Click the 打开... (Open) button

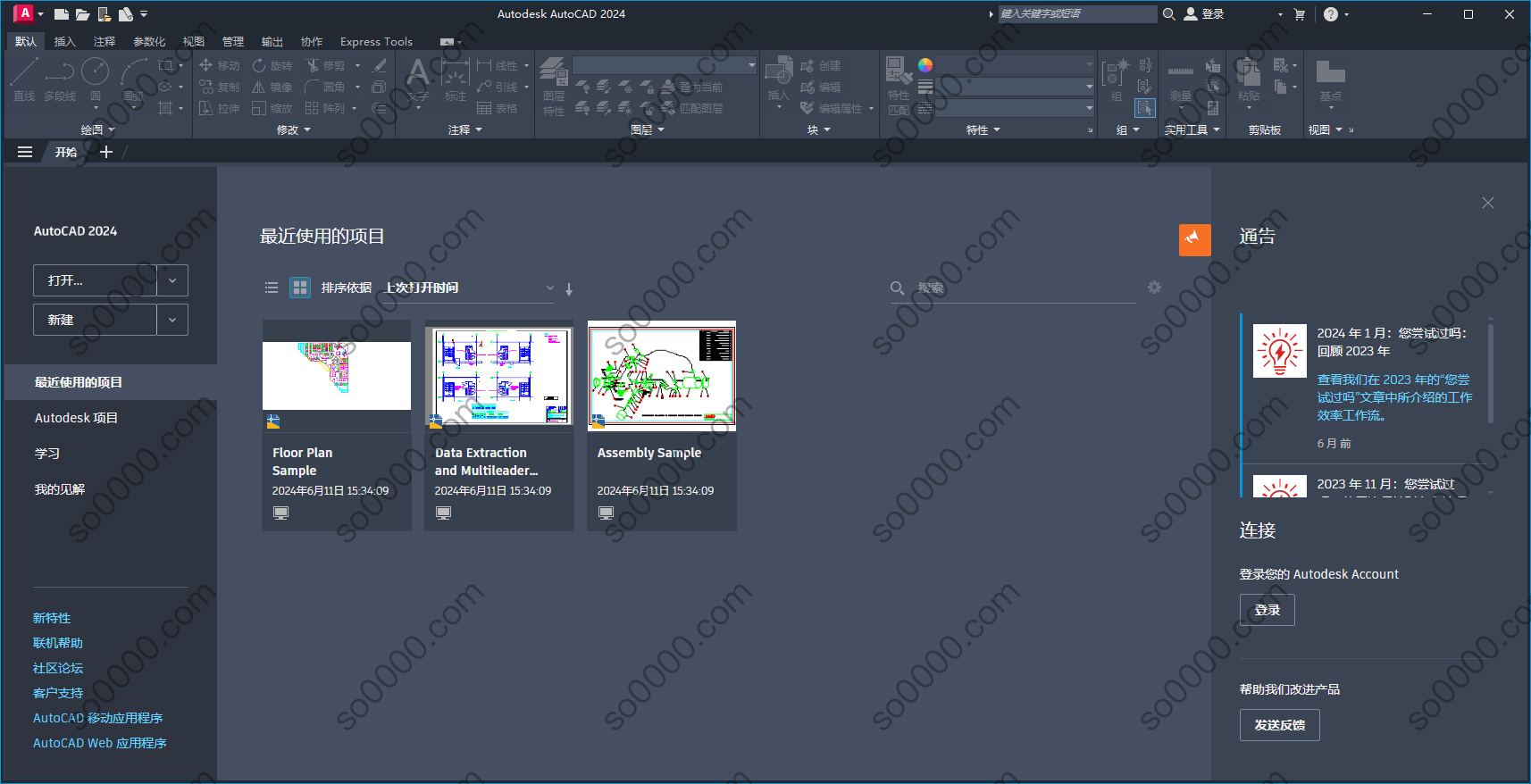coord(95,280)
